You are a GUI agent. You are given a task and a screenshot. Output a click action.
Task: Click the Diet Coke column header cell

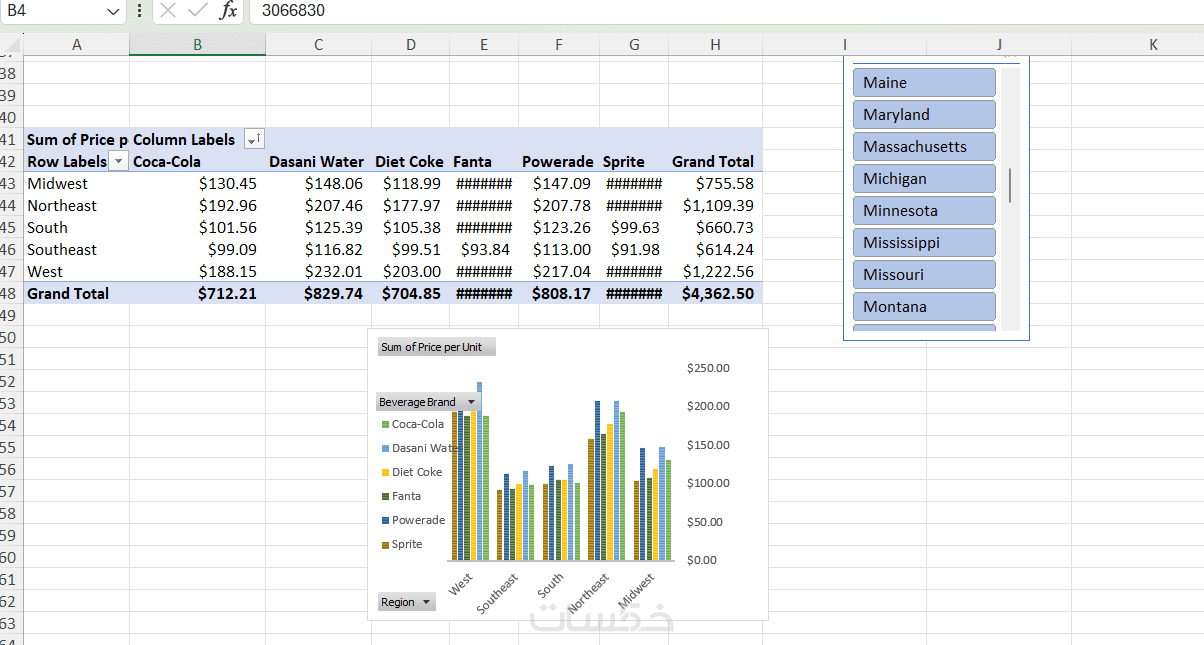coord(411,161)
